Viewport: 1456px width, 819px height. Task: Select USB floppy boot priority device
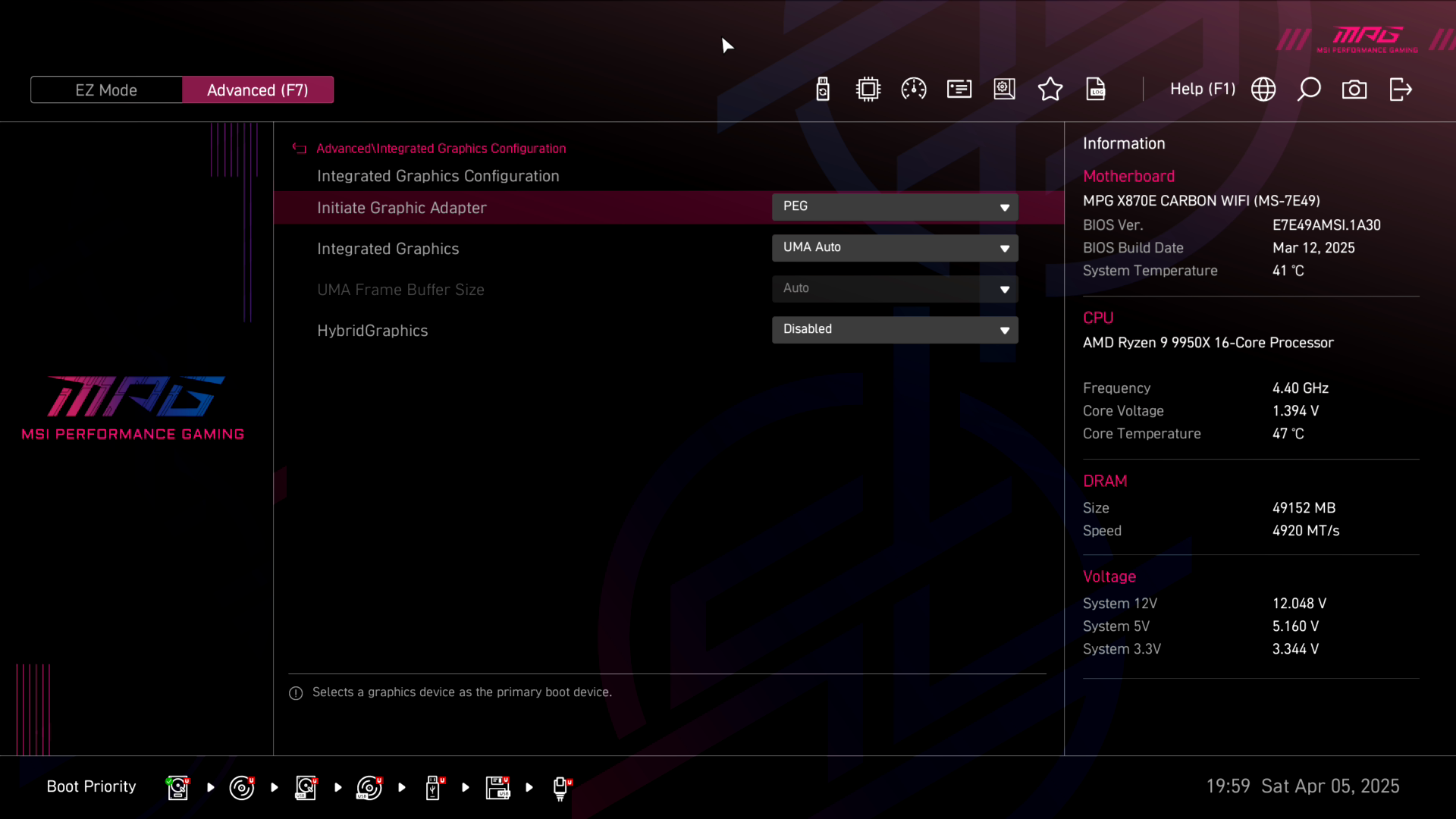coord(498,787)
